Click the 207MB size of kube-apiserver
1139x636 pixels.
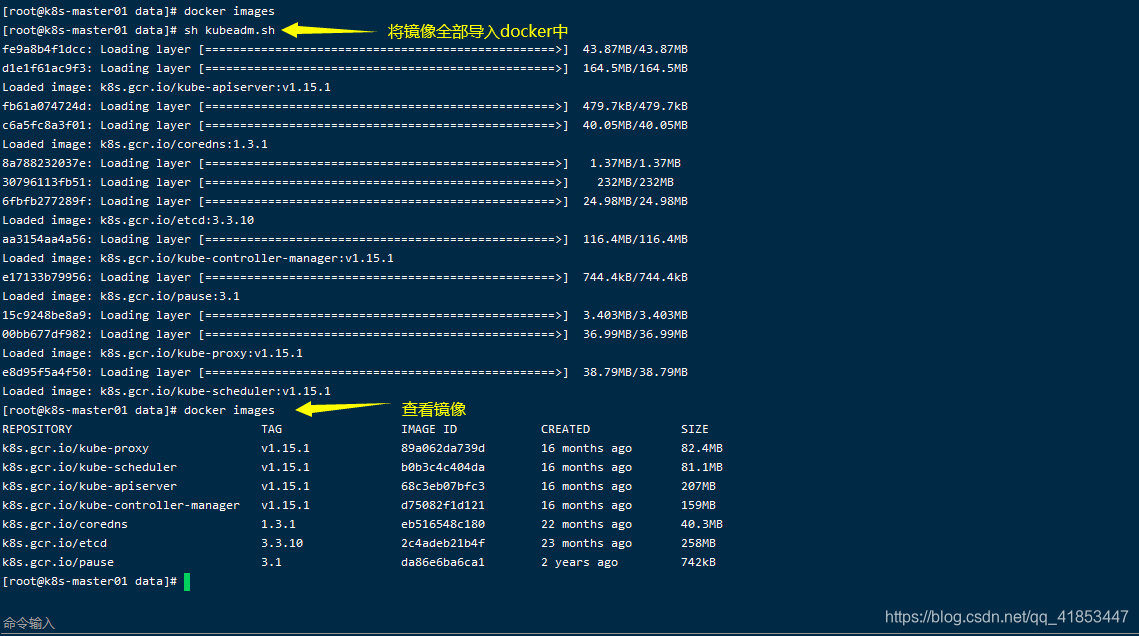coord(698,486)
